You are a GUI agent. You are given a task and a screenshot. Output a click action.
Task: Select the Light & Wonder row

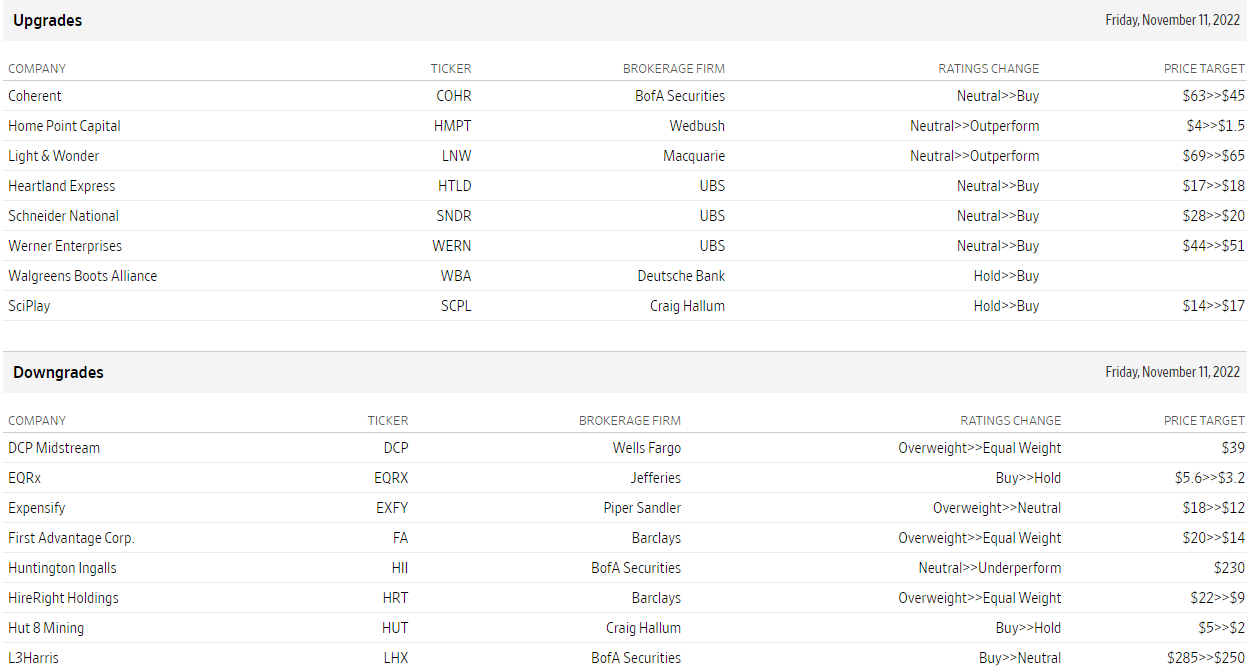54,156
